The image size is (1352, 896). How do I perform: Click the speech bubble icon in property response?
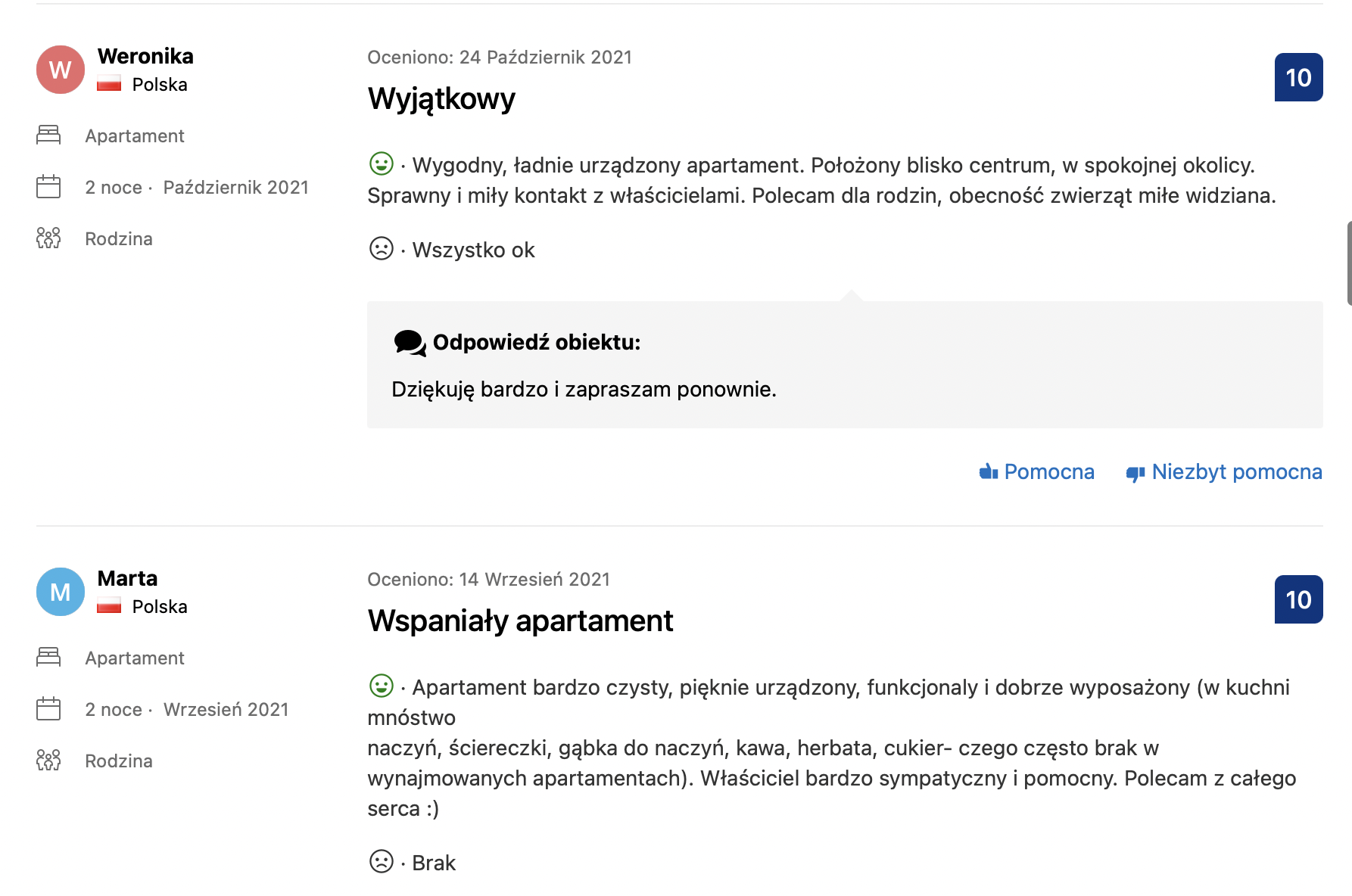[410, 343]
